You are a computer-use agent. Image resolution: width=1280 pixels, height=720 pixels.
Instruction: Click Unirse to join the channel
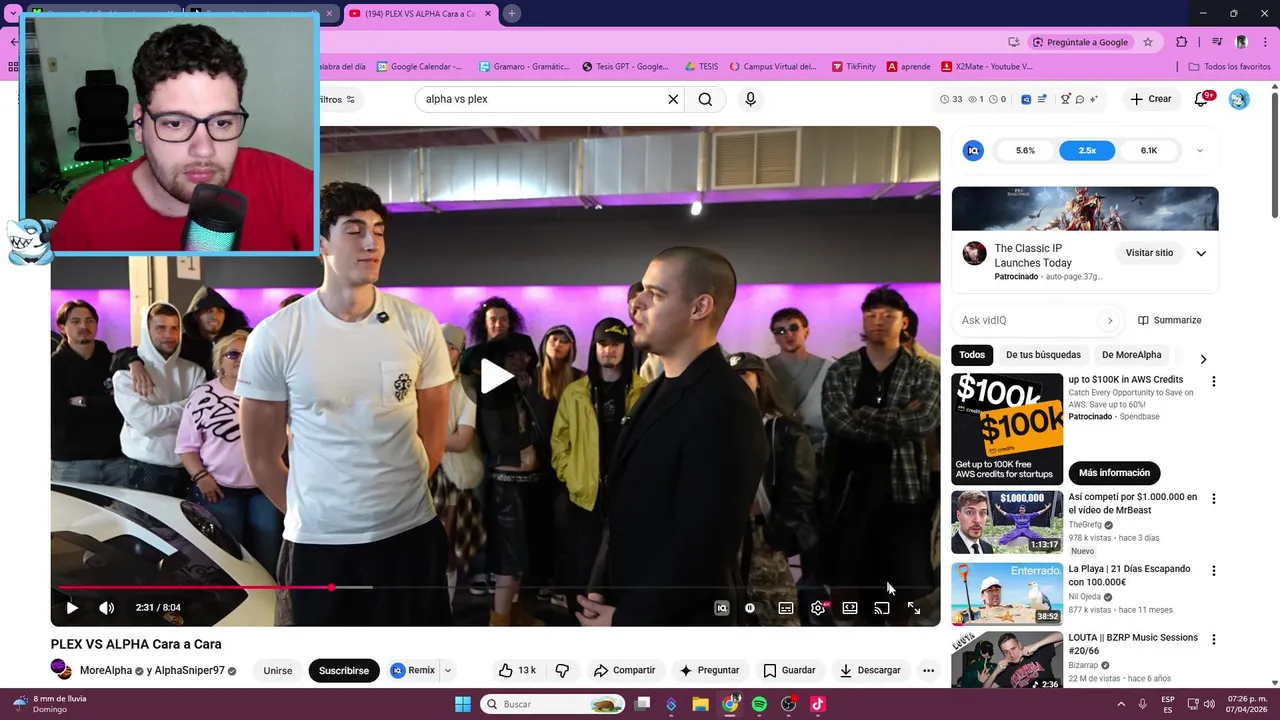[x=278, y=670]
